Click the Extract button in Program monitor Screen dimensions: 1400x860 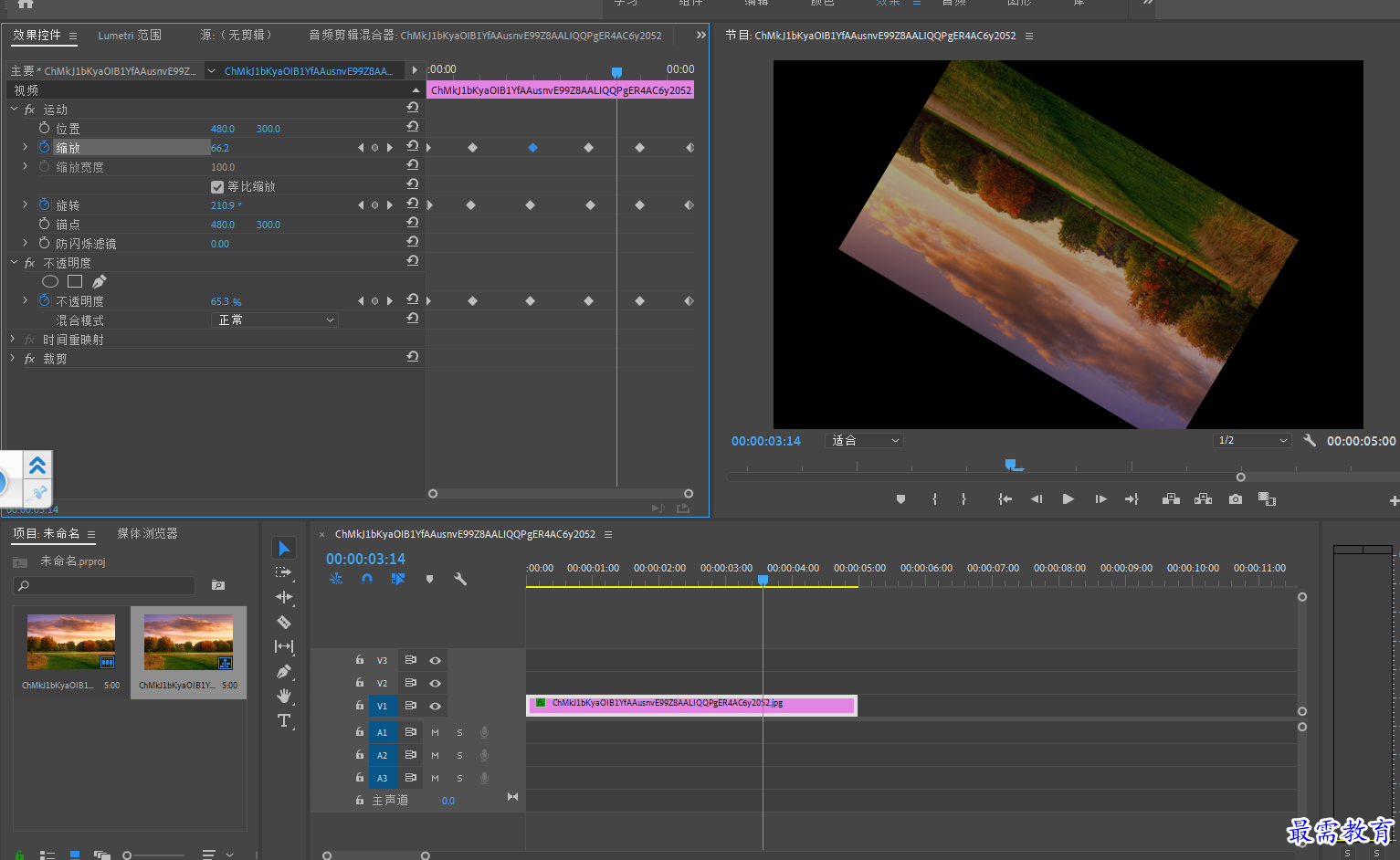click(1203, 499)
